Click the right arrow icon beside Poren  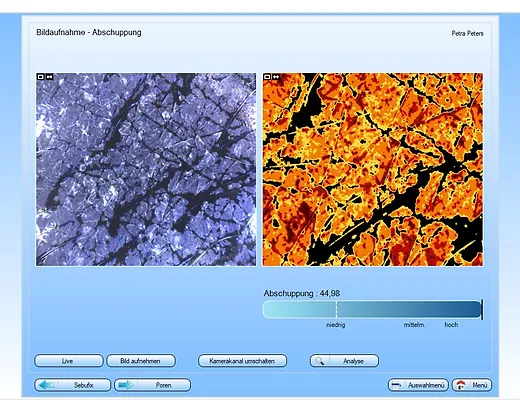point(126,385)
